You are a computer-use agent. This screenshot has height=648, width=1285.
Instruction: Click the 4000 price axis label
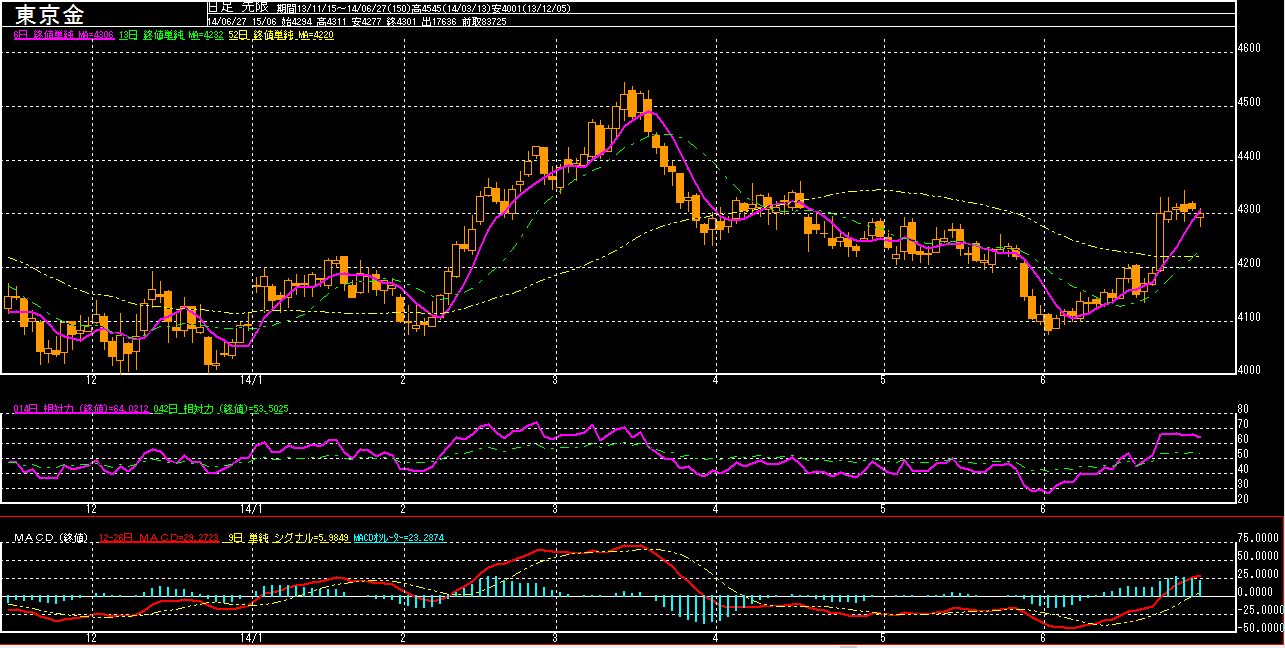[x=1248, y=369]
